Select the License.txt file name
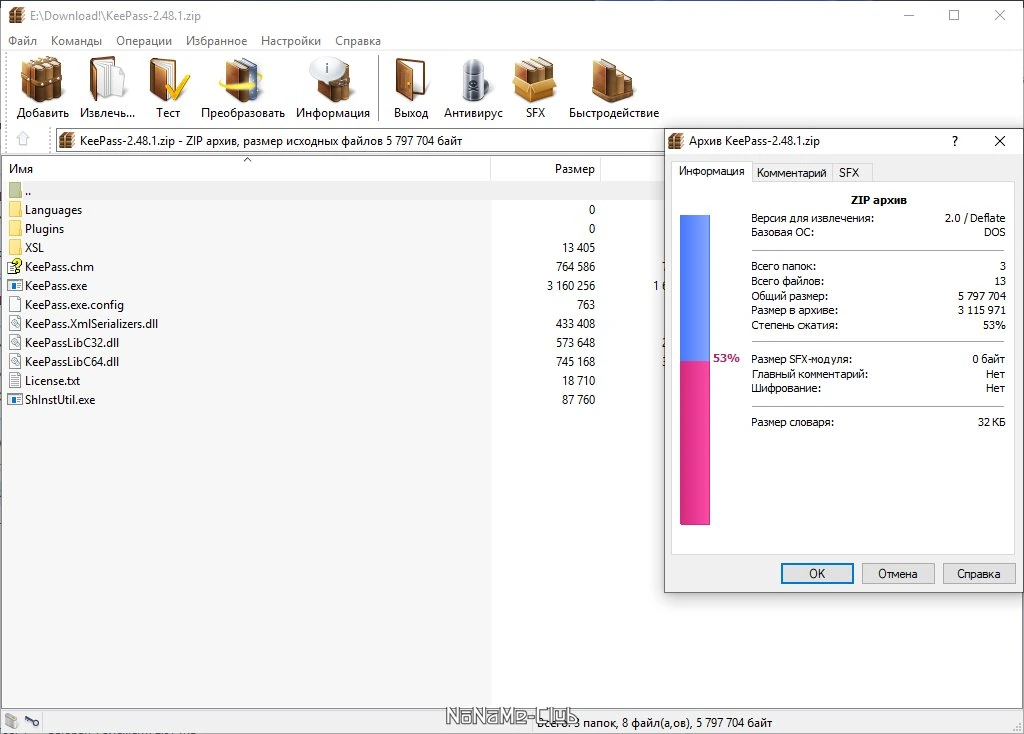Screen dimensions: 1024x734 (x=52, y=380)
